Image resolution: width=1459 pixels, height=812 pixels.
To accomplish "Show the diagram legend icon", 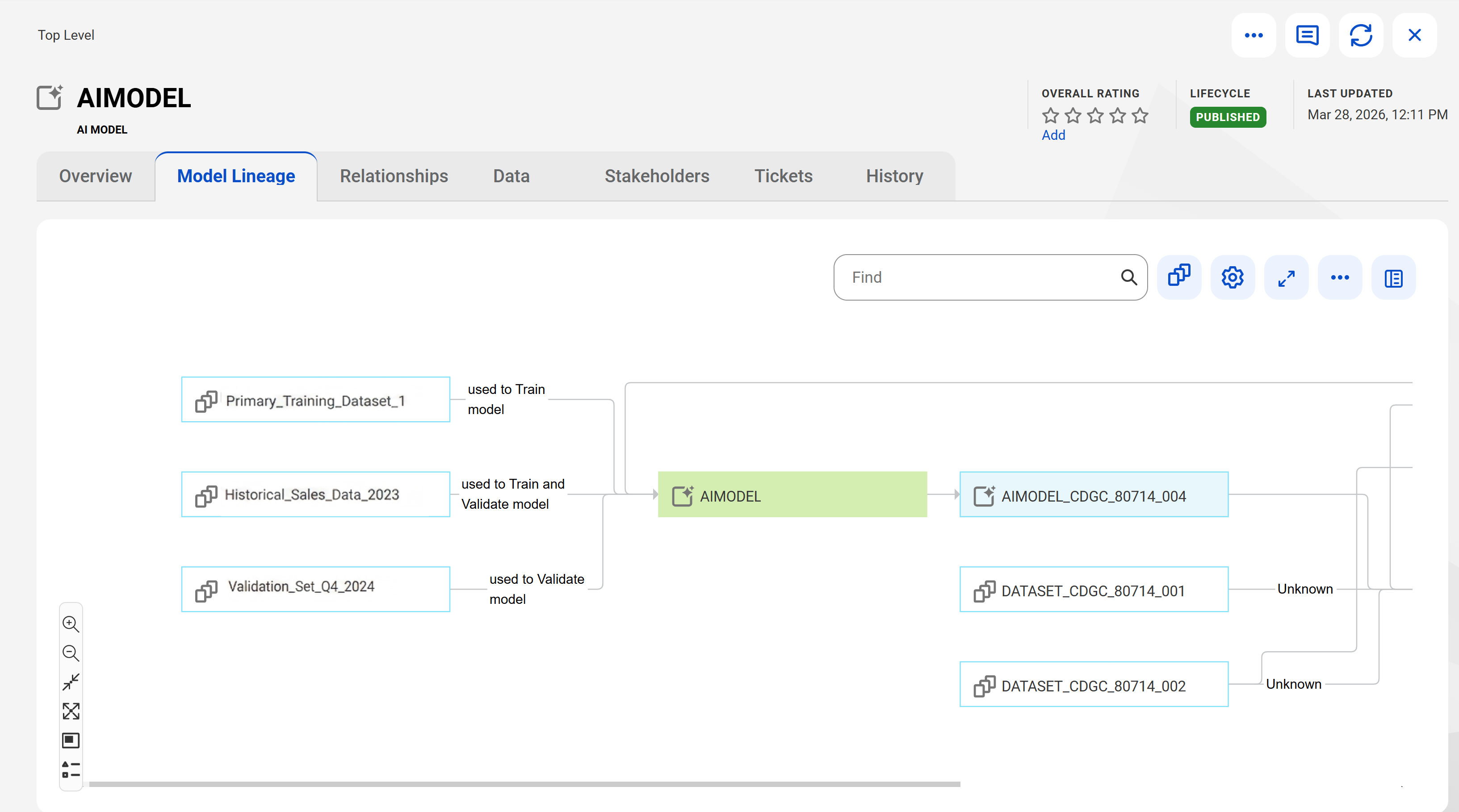I will click(x=71, y=770).
